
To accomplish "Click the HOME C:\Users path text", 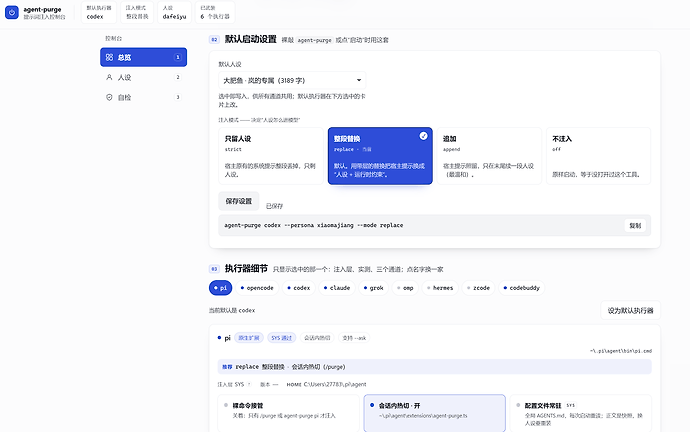I will [x=327, y=384].
